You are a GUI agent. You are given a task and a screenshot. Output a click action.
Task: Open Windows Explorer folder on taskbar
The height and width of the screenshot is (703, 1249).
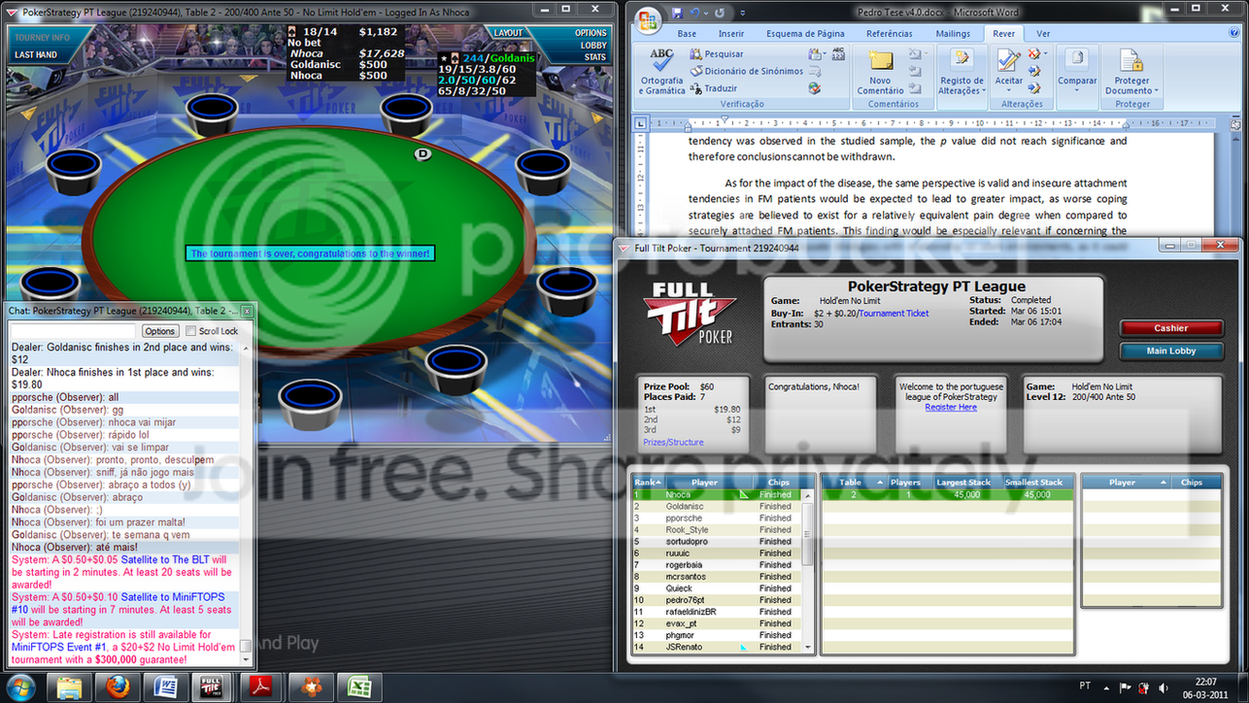click(x=69, y=687)
